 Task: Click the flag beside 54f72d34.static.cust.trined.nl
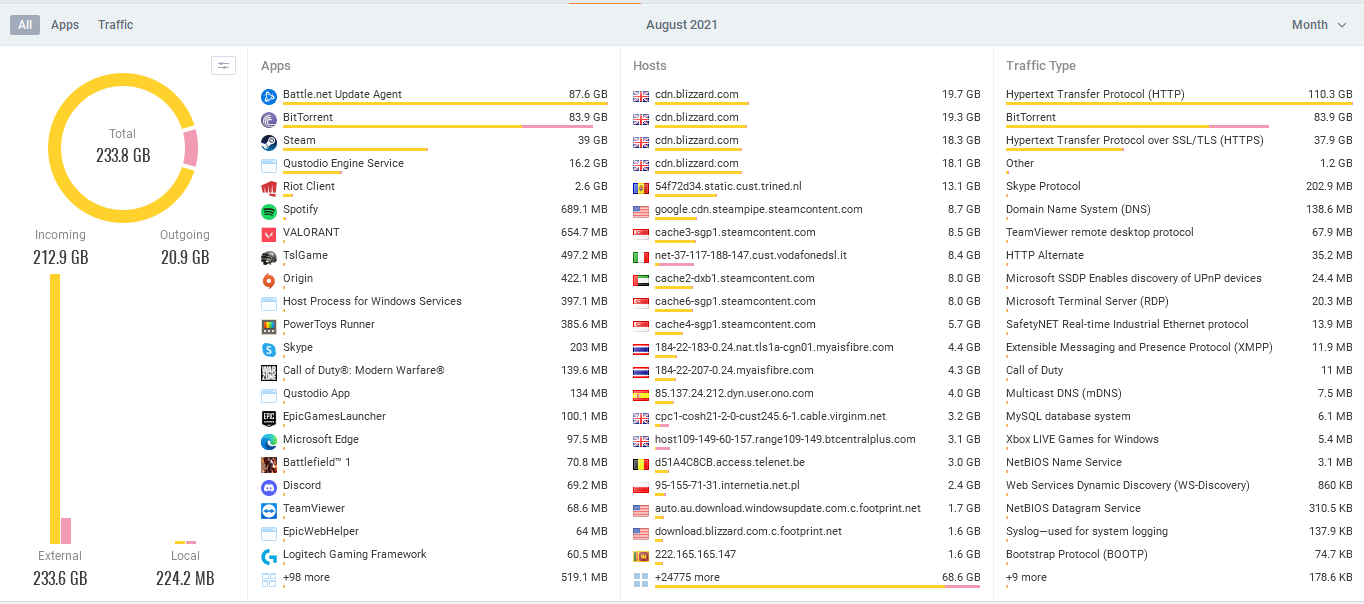point(641,188)
